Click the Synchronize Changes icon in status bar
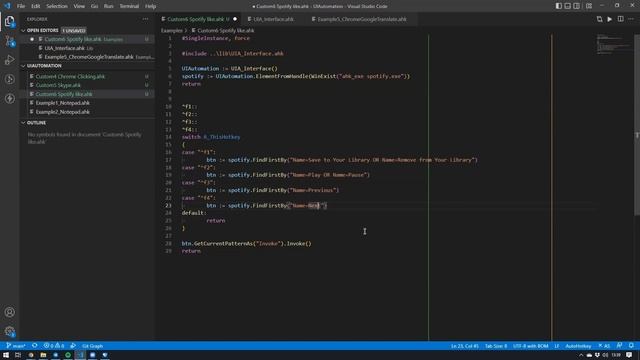The image size is (640, 360). pos(35,346)
